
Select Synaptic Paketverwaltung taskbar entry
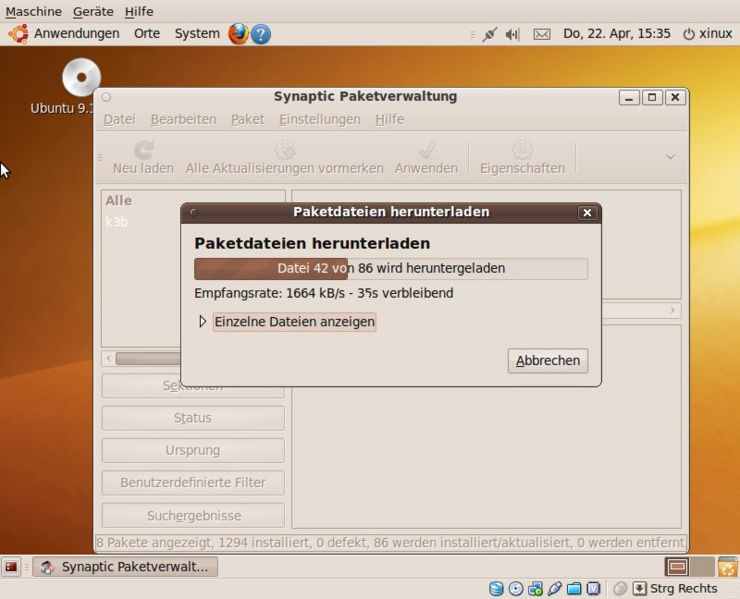[x=125, y=567]
